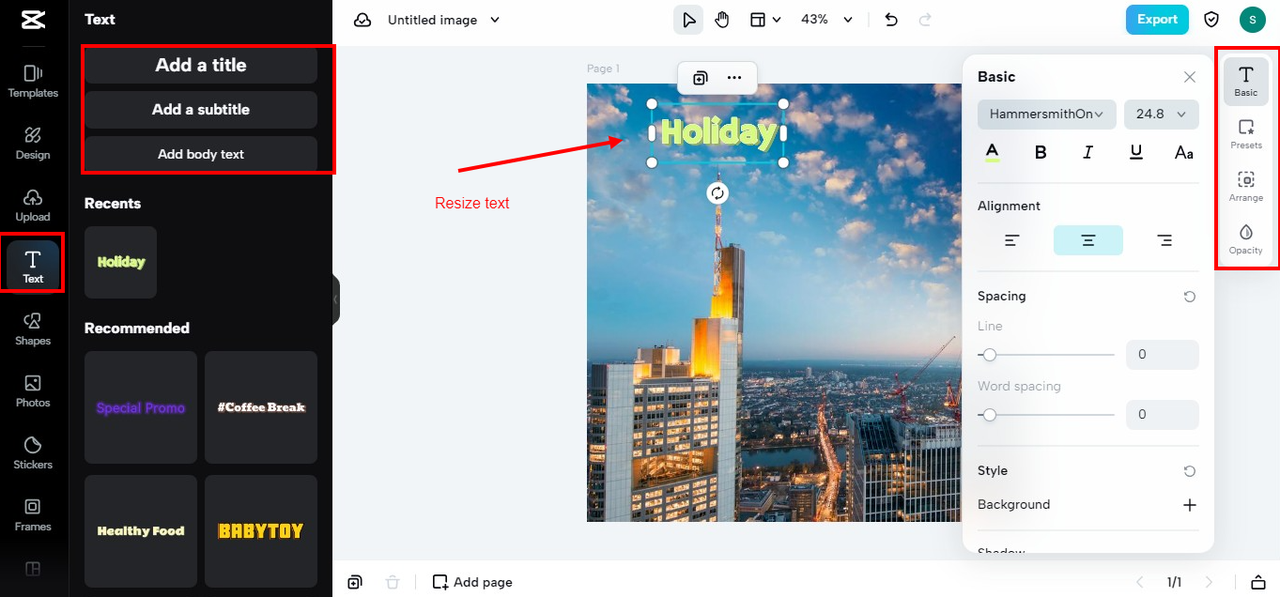Click the delete page trash icon
The image size is (1280, 597).
(393, 582)
